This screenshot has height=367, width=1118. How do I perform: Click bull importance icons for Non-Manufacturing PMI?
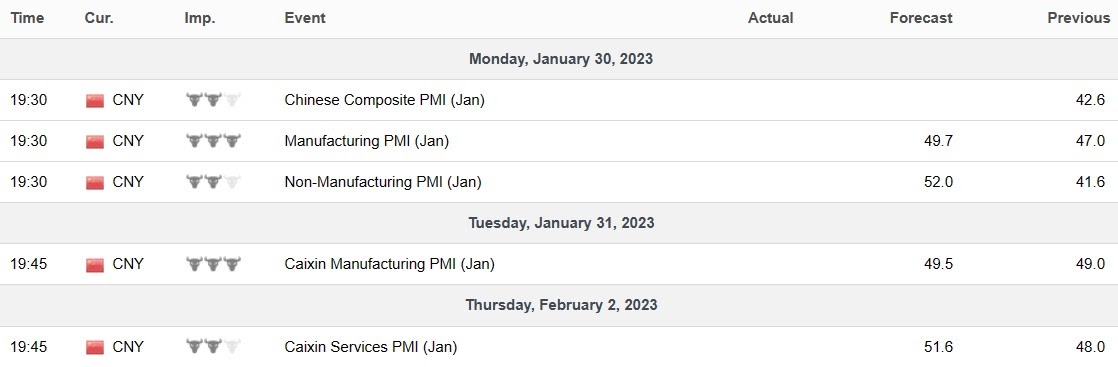click(x=213, y=182)
